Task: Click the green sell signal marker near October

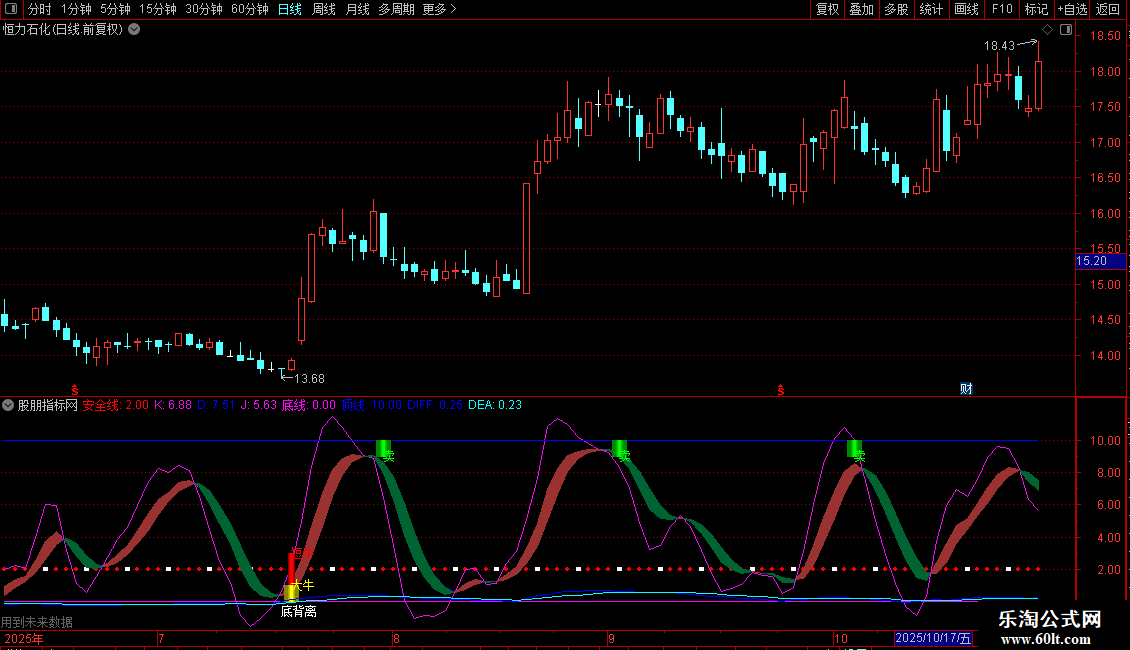Action: click(854, 449)
